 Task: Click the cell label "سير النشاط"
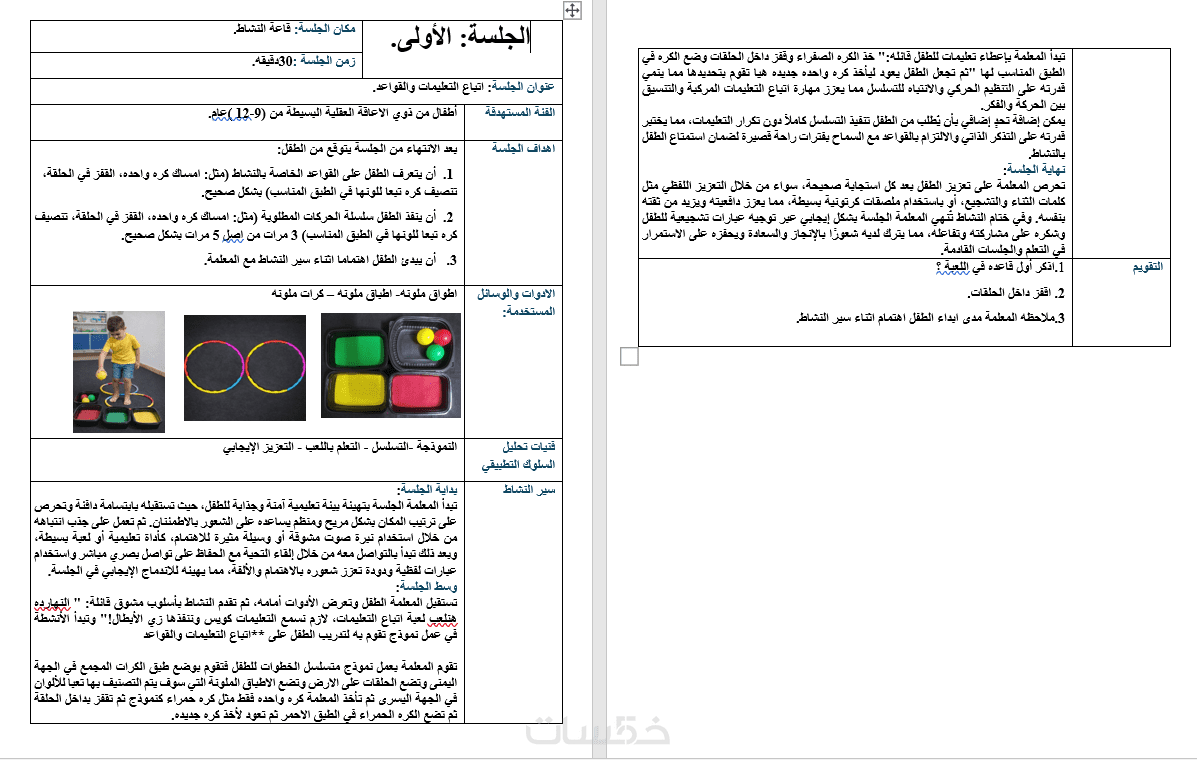528,490
